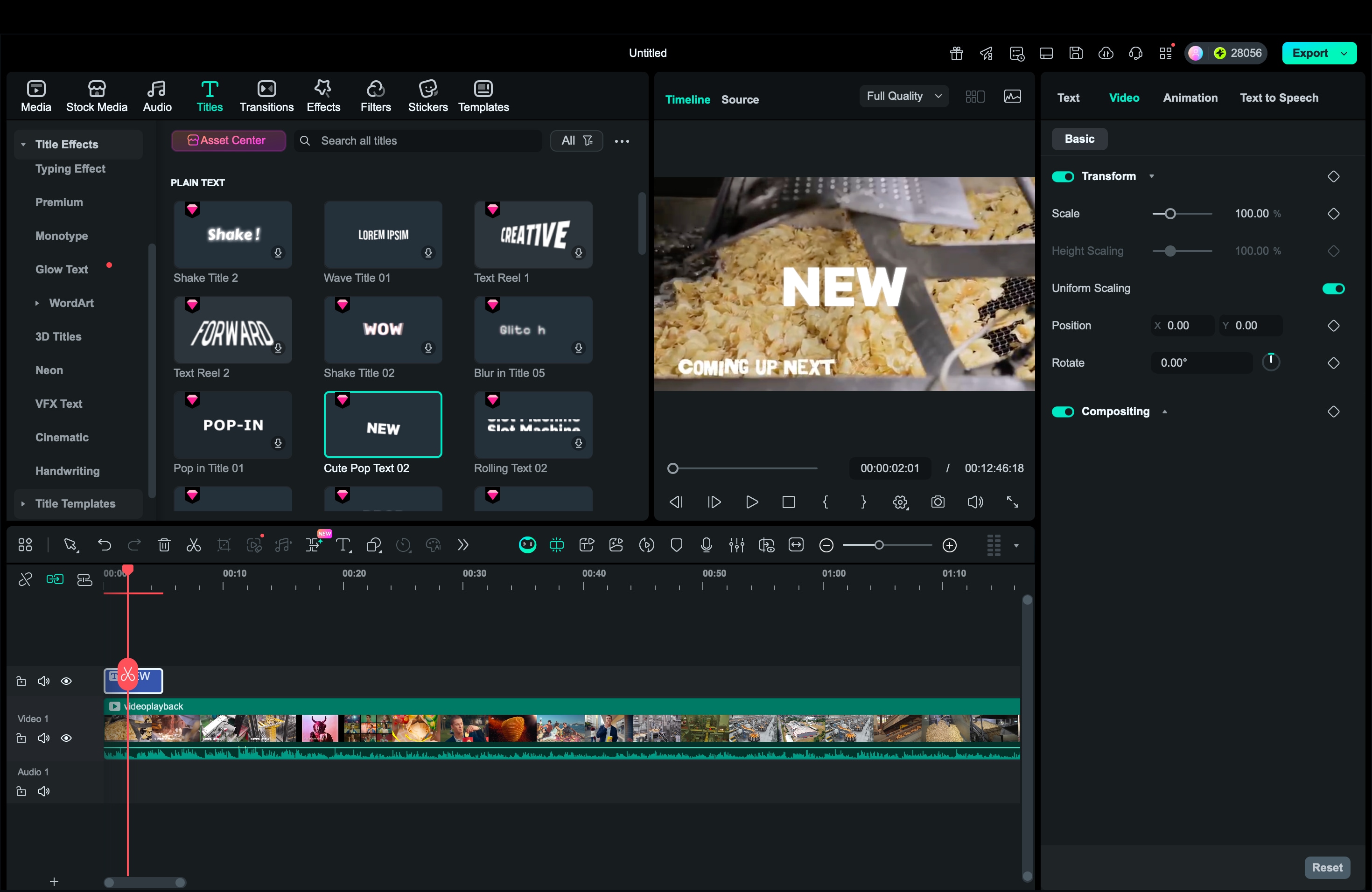Open the Full Quality dropdown
The height and width of the screenshot is (892, 1372).
tap(903, 96)
